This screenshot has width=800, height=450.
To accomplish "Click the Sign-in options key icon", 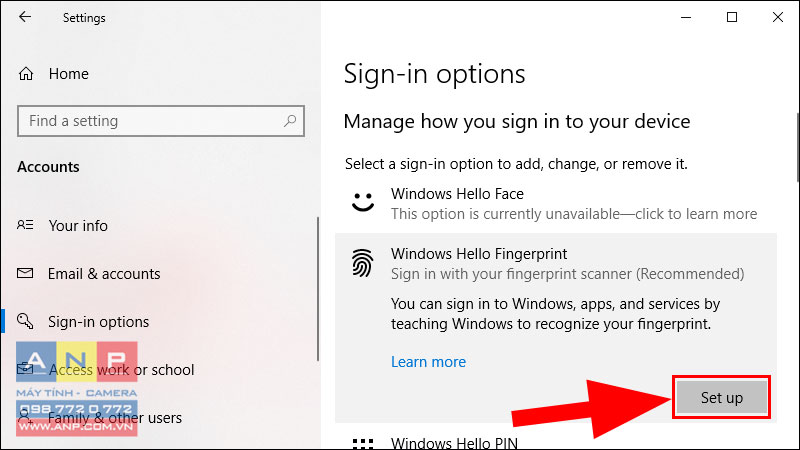I will [25, 321].
